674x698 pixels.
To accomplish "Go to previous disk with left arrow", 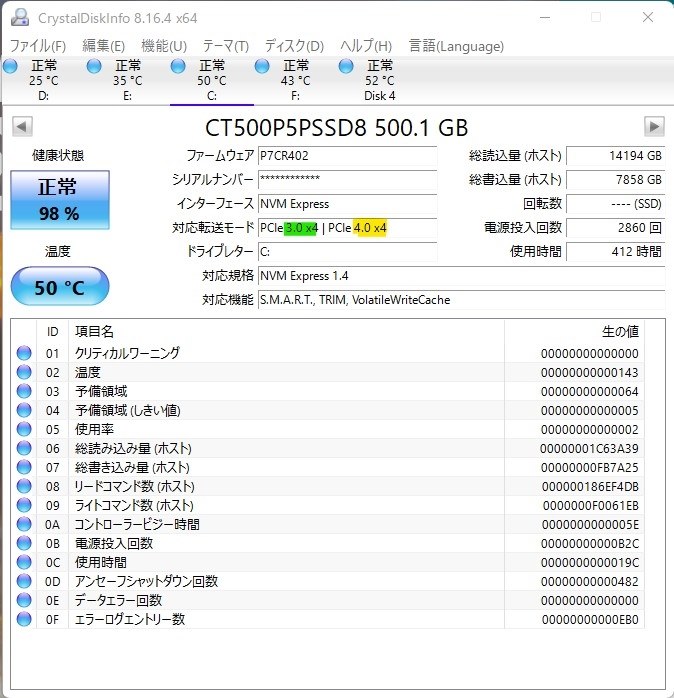I will 22,126.
